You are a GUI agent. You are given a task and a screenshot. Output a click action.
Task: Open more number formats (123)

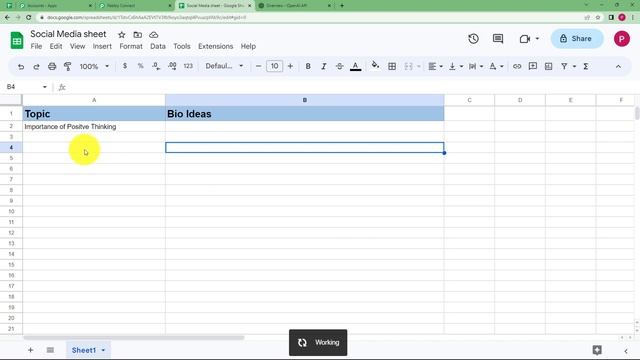188,66
